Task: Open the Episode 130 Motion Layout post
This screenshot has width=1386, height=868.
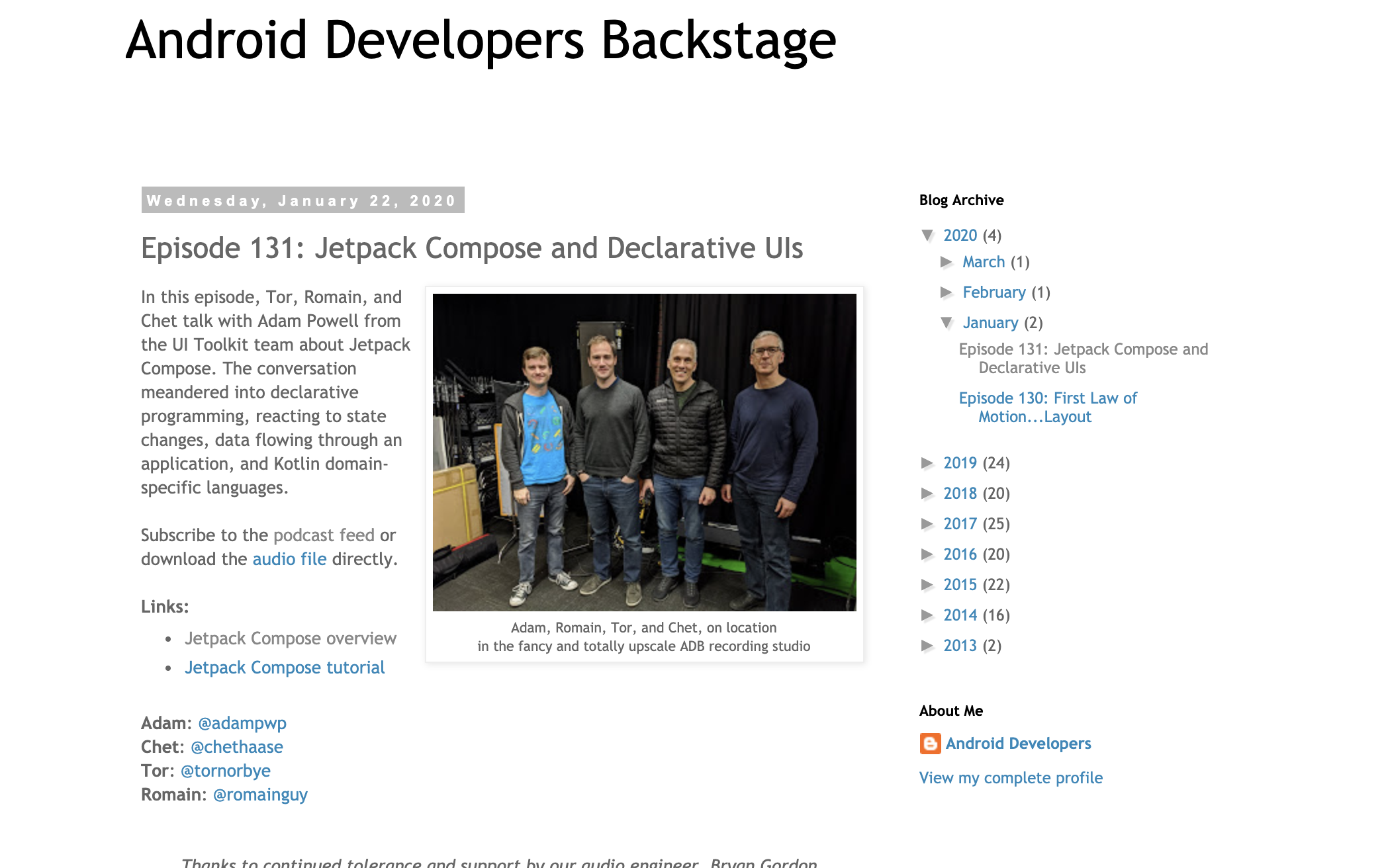Action: click(1047, 408)
